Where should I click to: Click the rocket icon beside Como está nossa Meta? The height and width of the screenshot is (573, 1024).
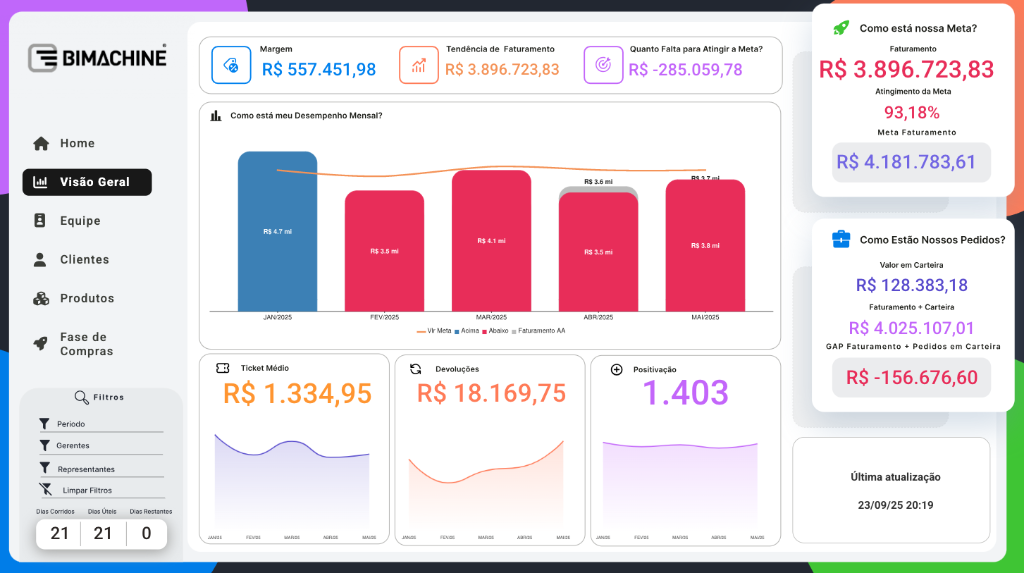coord(841,28)
